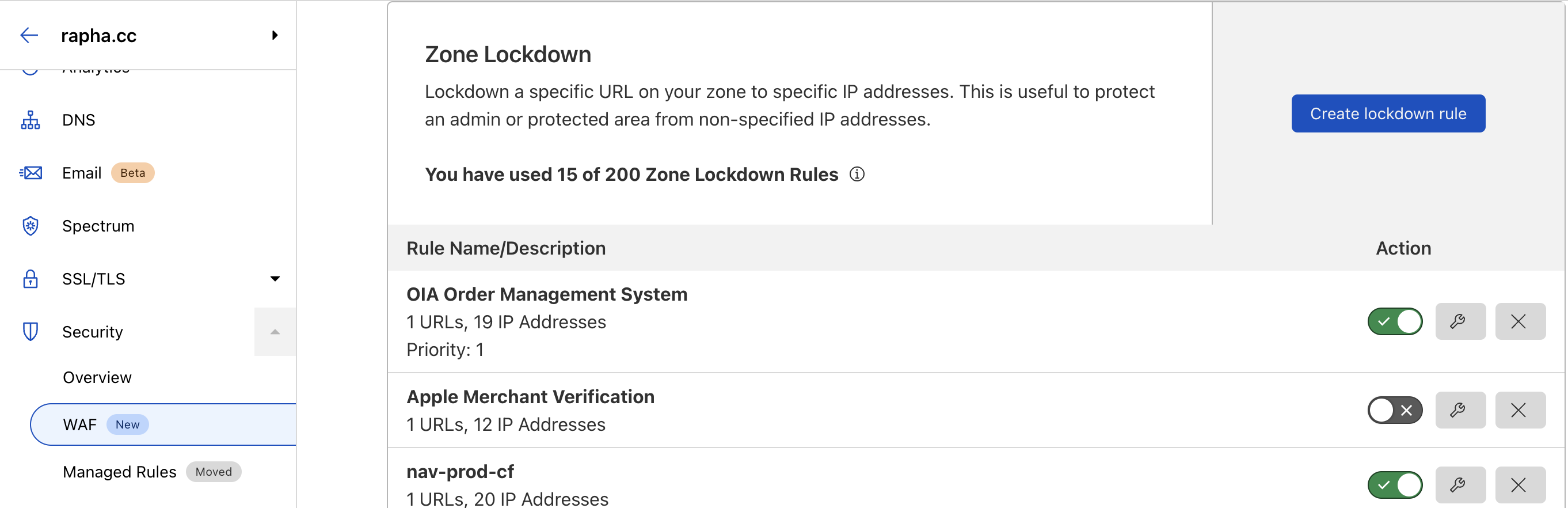This screenshot has width=1568, height=508.
Task: Click the Email envelope icon
Action: click(x=31, y=173)
